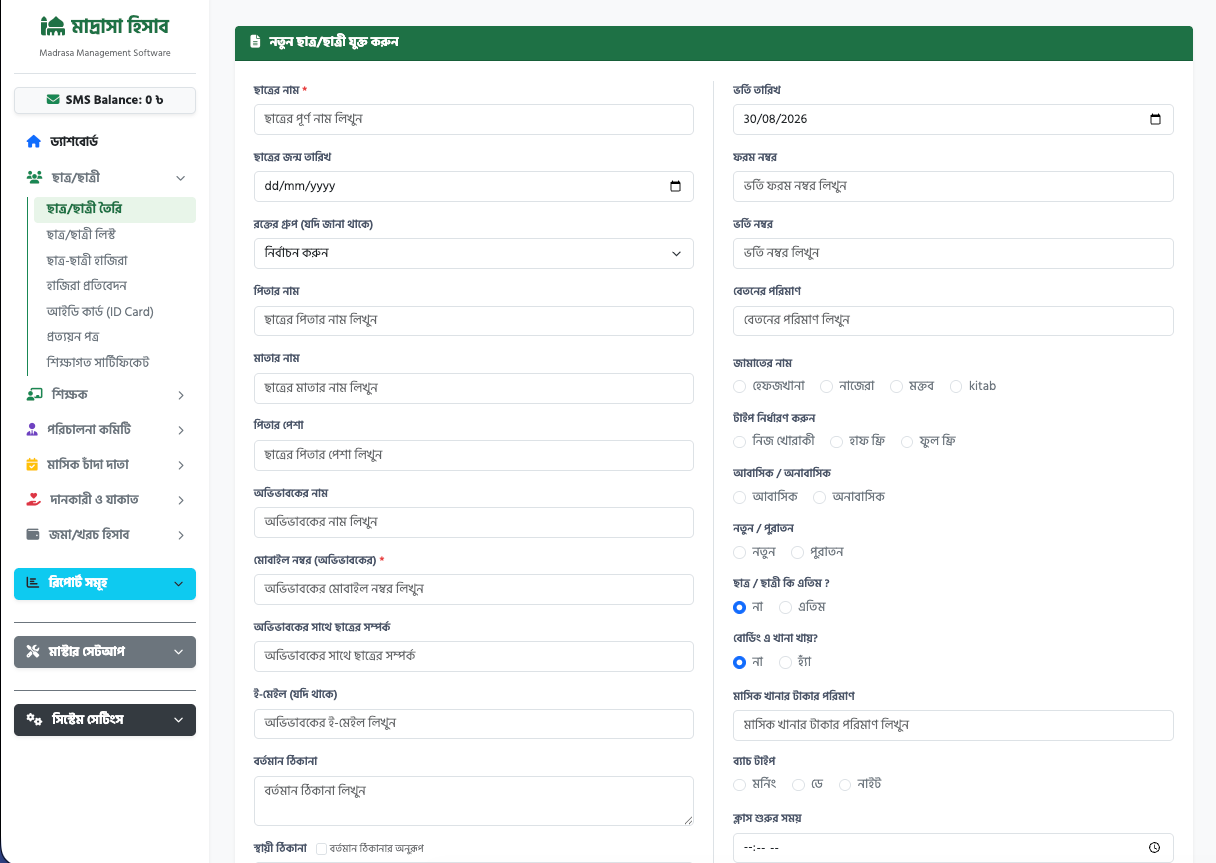Click ছাত্রের নাম input field
This screenshot has width=1216, height=863.
click(474, 119)
